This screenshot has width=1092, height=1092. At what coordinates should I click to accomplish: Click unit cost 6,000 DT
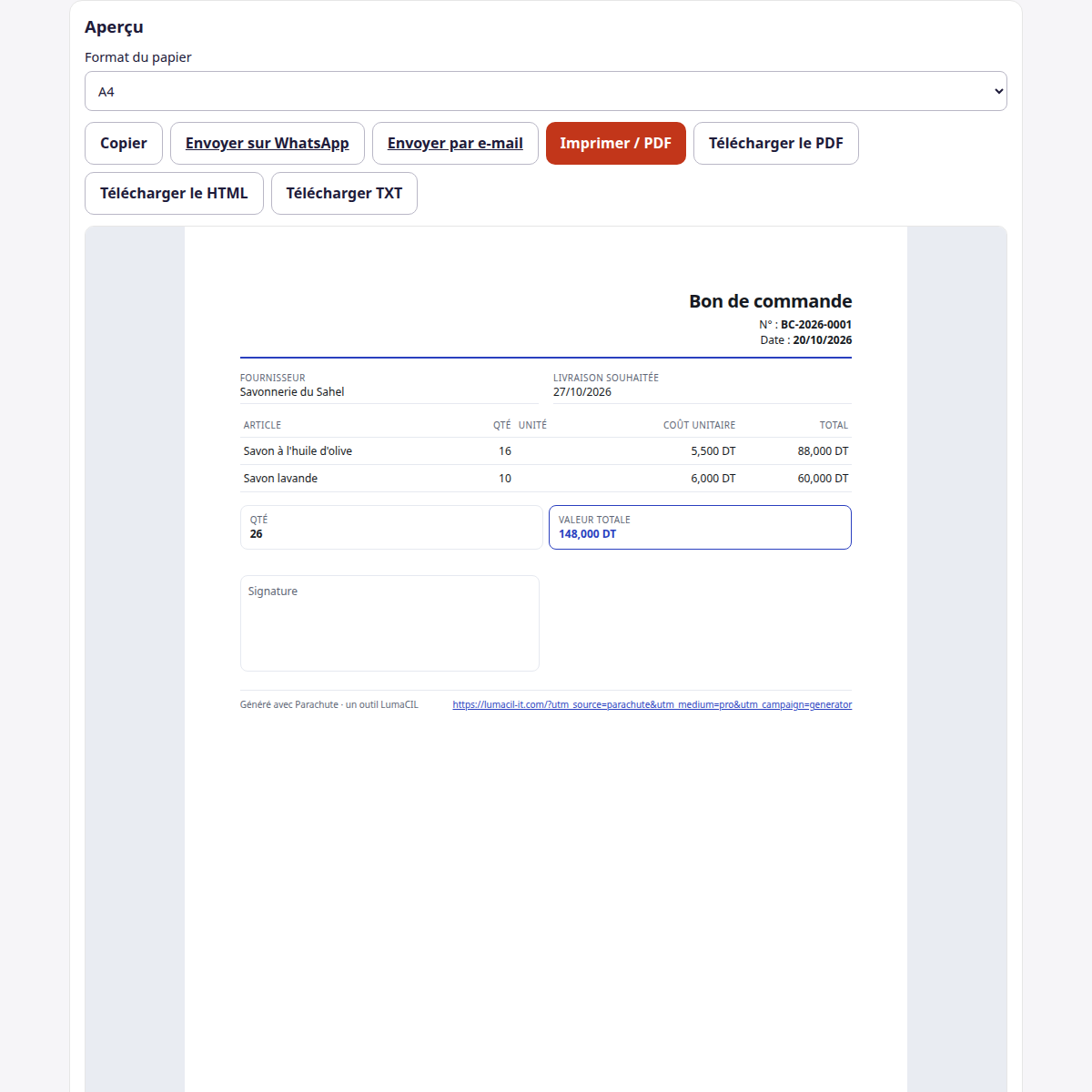click(x=713, y=479)
